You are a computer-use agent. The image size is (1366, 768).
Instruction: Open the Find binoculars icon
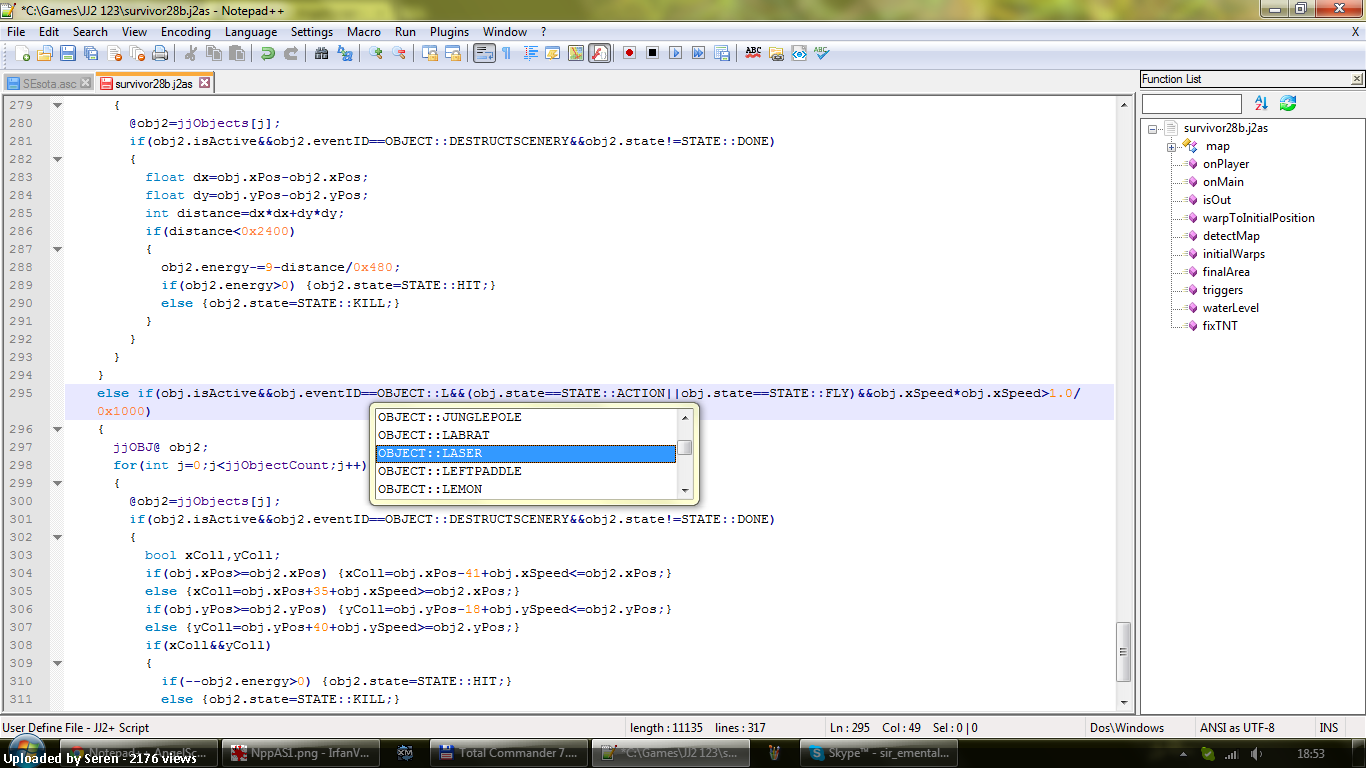(321, 53)
